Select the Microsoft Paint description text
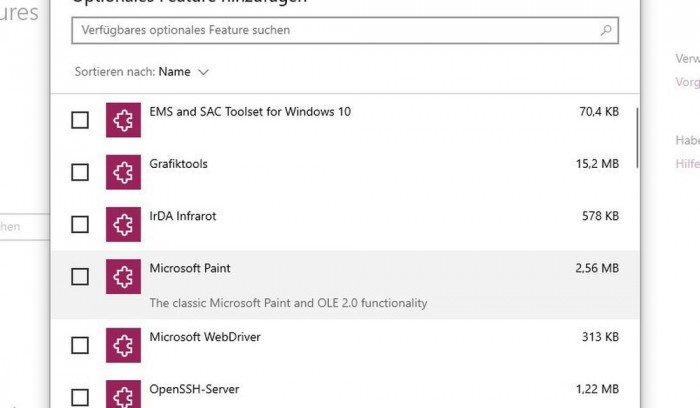Image resolution: width=700 pixels, height=408 pixels. click(x=288, y=302)
